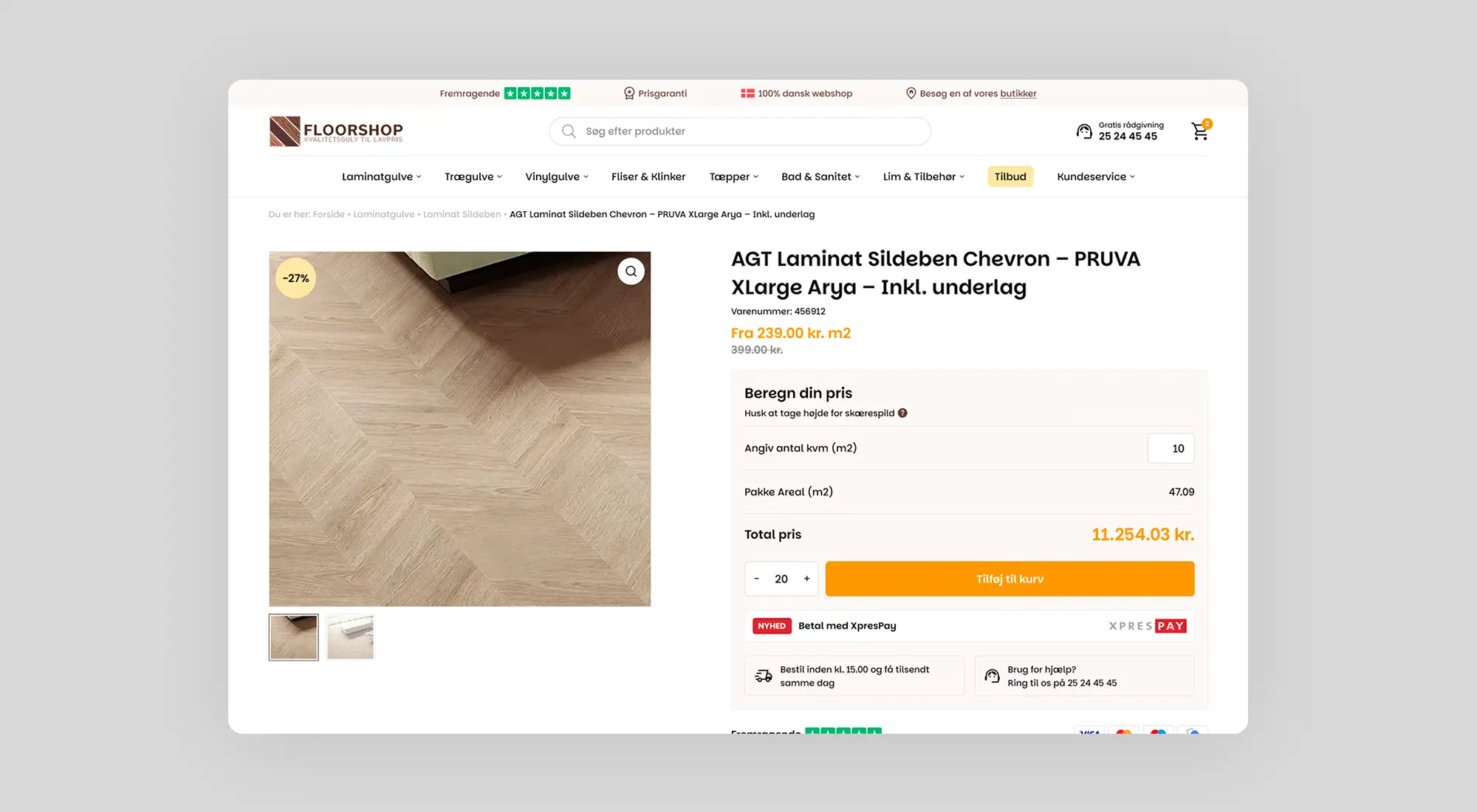Select the second product thumbnail image
The image size is (1477, 812).
pyautogui.click(x=350, y=637)
